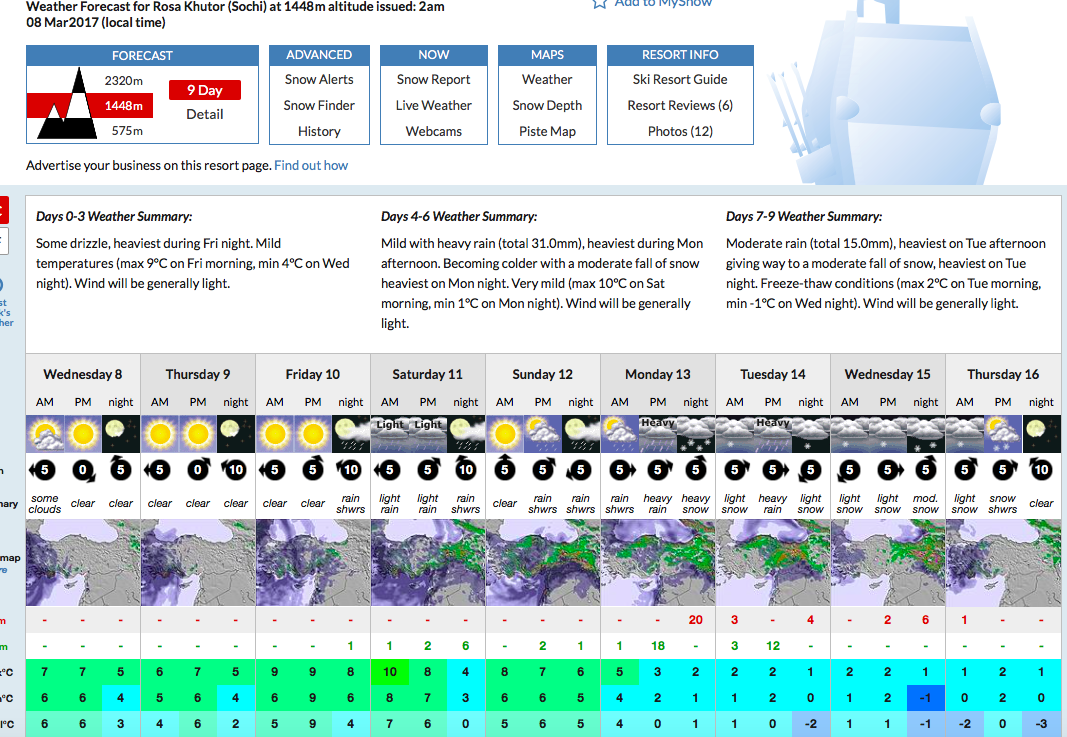Open the Thursday 16 weather map thumbnail
Viewport: 1067px width, 737px height.
click(x=1003, y=563)
